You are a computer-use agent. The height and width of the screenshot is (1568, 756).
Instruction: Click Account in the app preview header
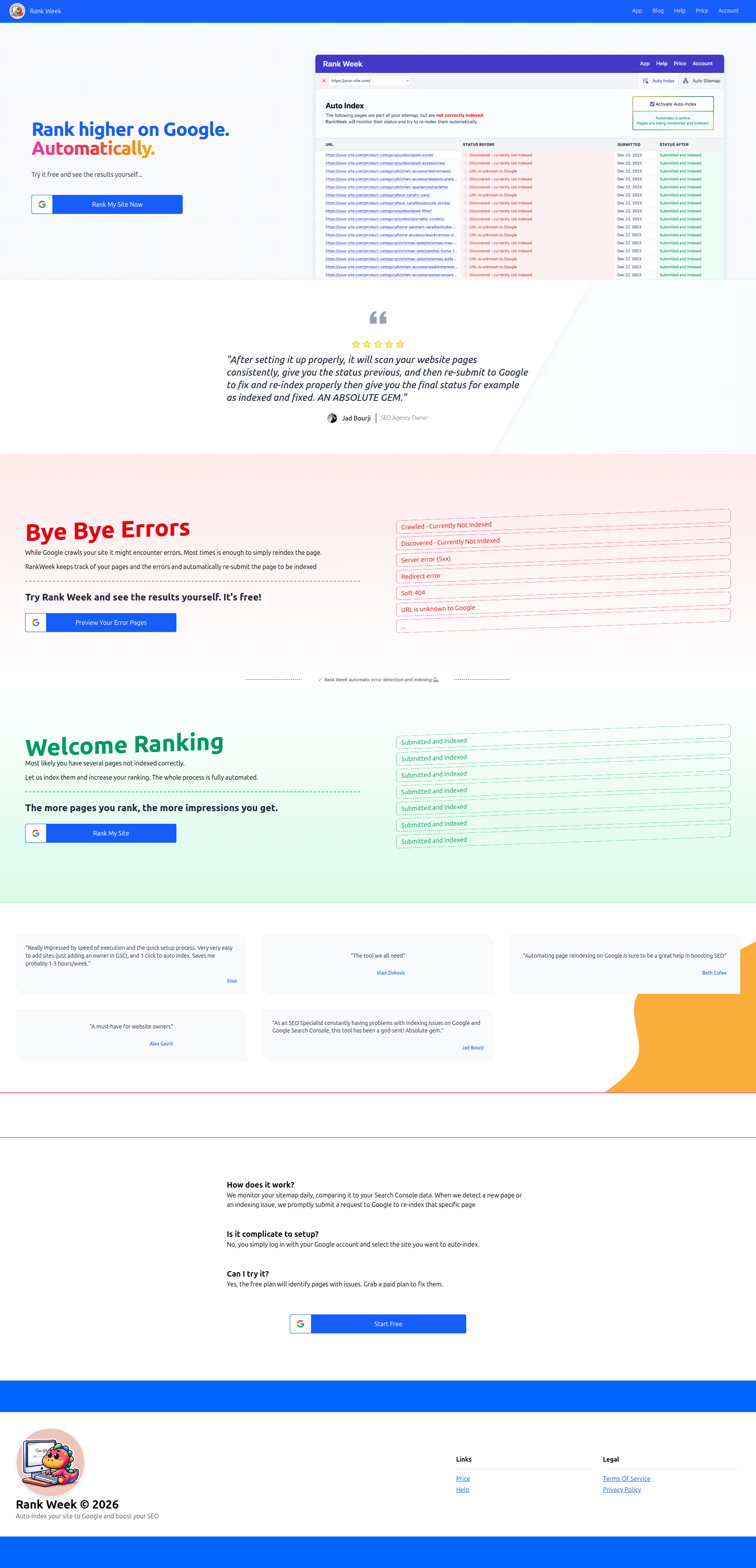pyautogui.click(x=702, y=63)
